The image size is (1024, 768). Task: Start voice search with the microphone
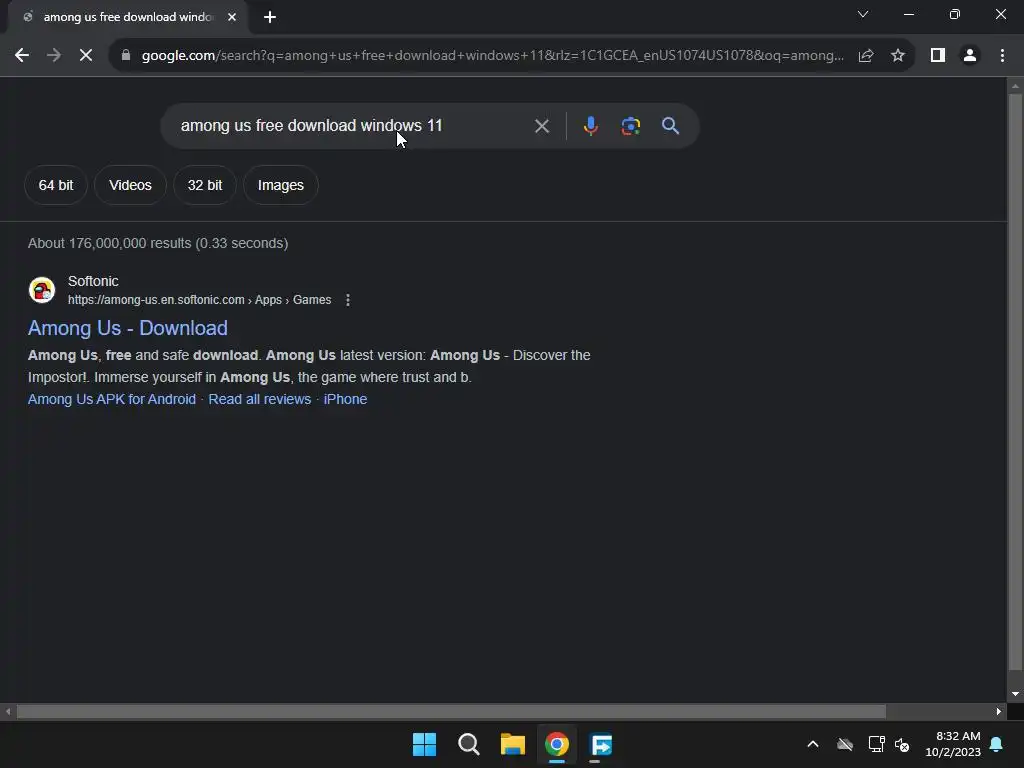[590, 126]
